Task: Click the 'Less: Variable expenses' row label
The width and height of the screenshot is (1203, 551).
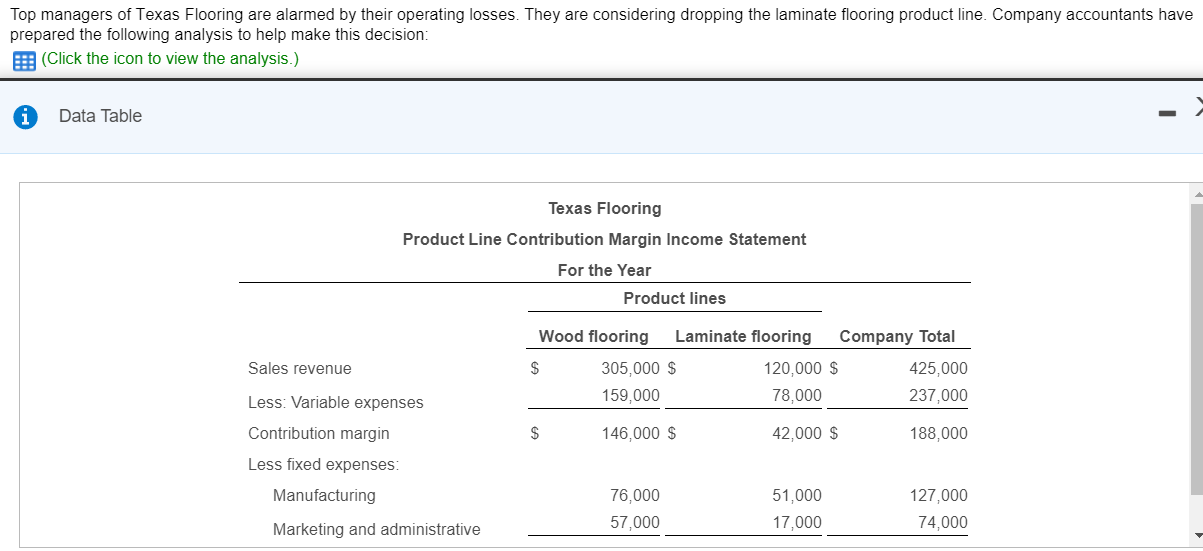Action: 335,402
